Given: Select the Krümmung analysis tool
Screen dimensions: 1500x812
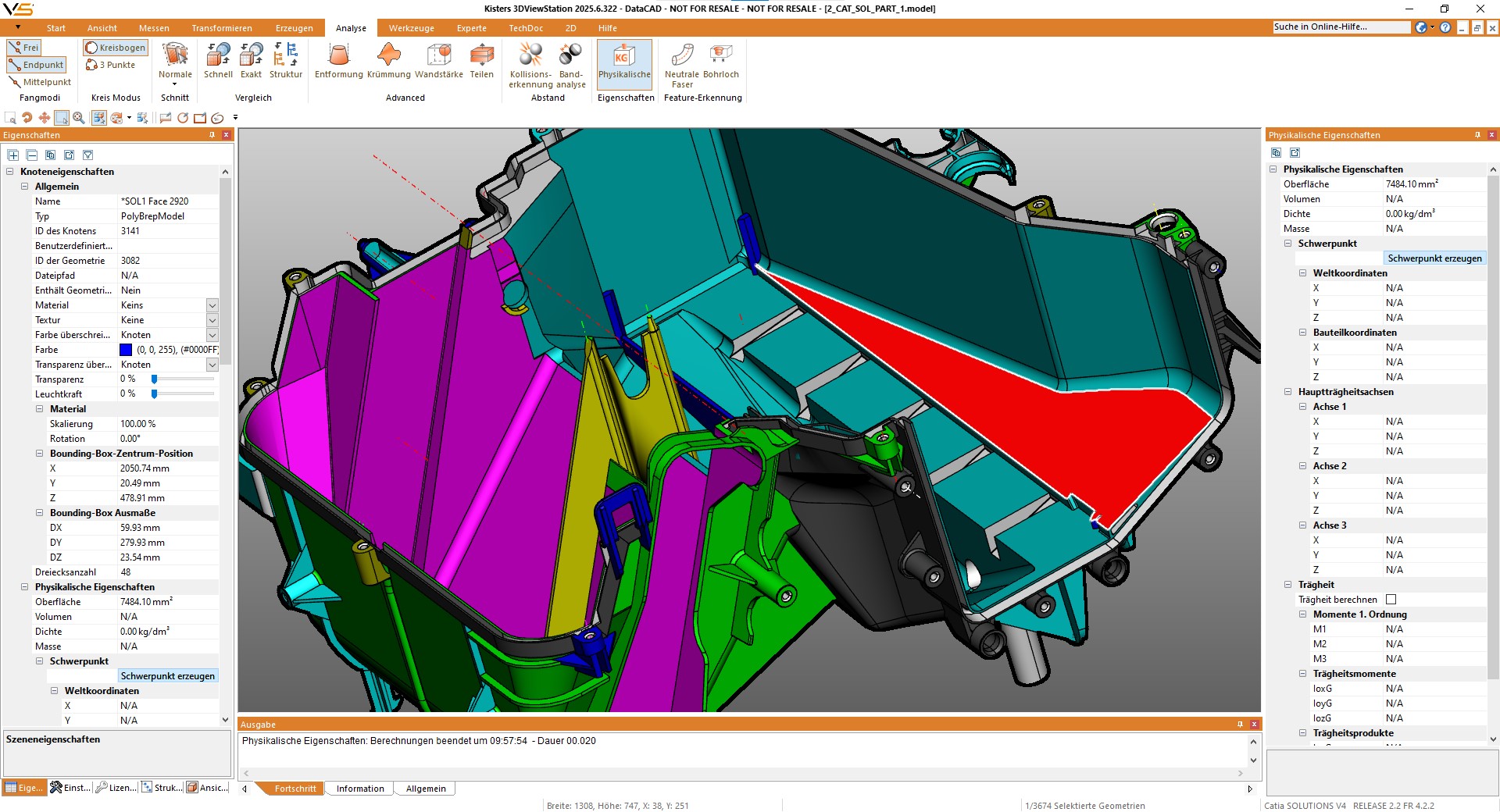Looking at the screenshot, I should tap(388, 62).
